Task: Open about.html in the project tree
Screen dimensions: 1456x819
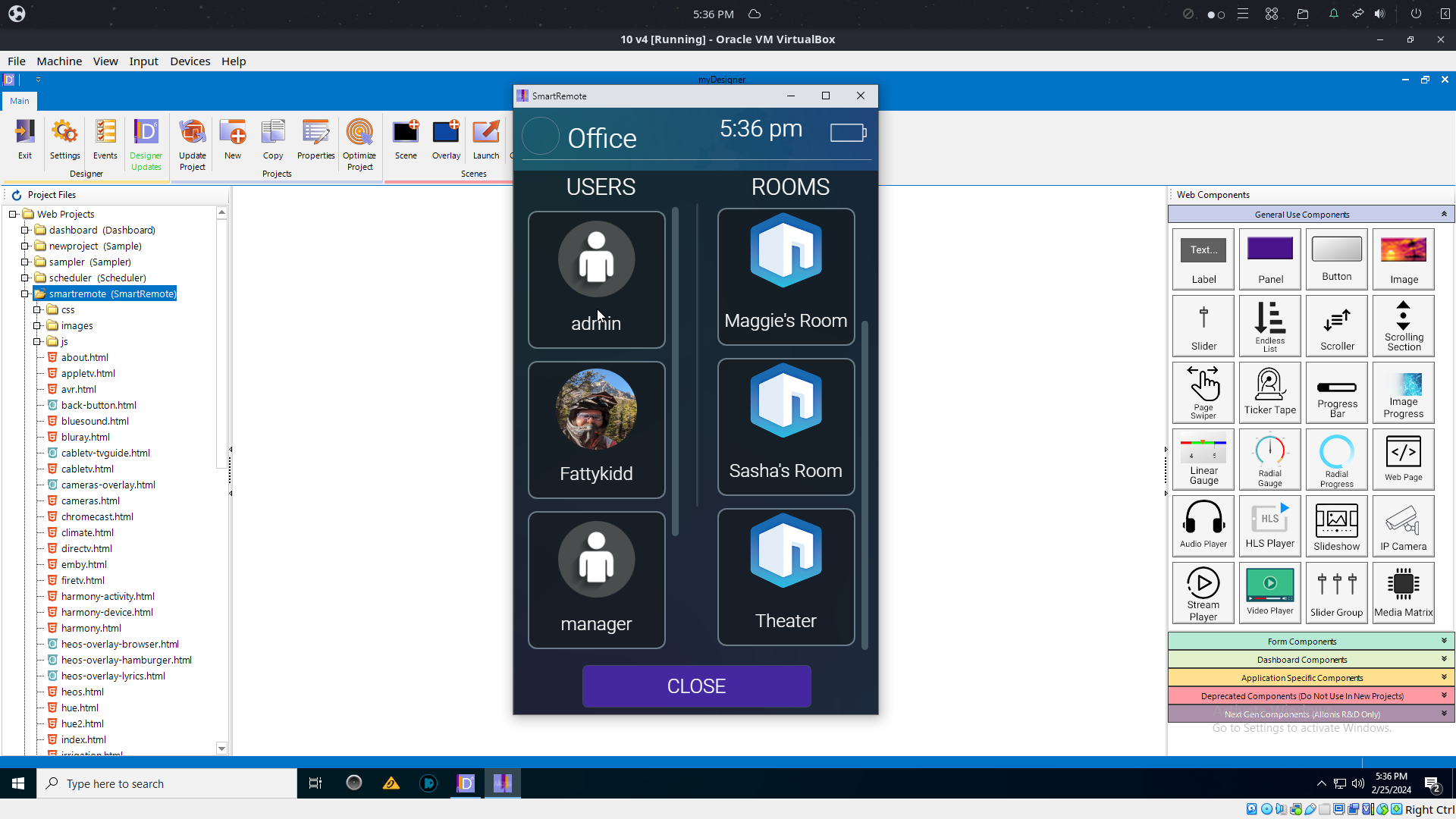Action: point(85,358)
